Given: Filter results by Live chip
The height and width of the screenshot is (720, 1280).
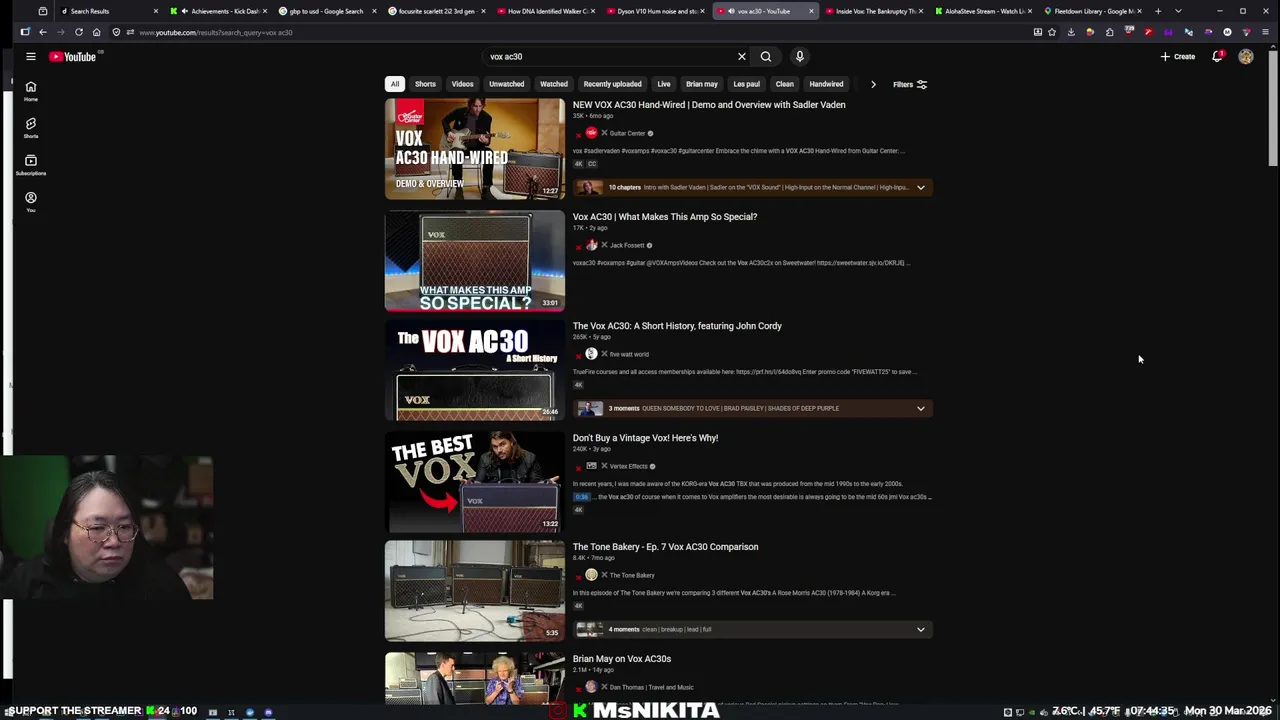Looking at the screenshot, I should (664, 84).
